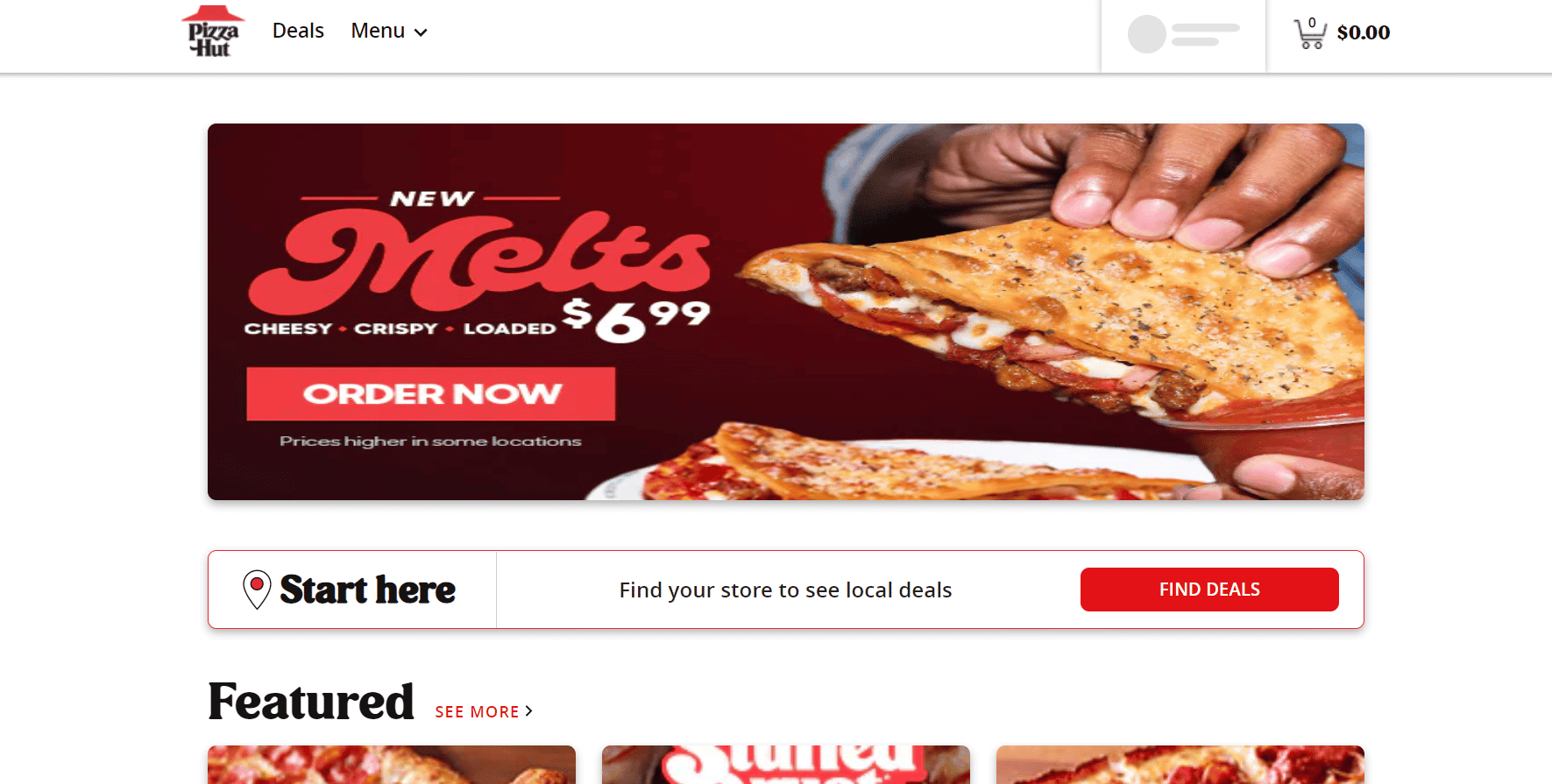Image resolution: width=1552 pixels, height=784 pixels.
Task: Click Find your store text
Action: pos(785,590)
